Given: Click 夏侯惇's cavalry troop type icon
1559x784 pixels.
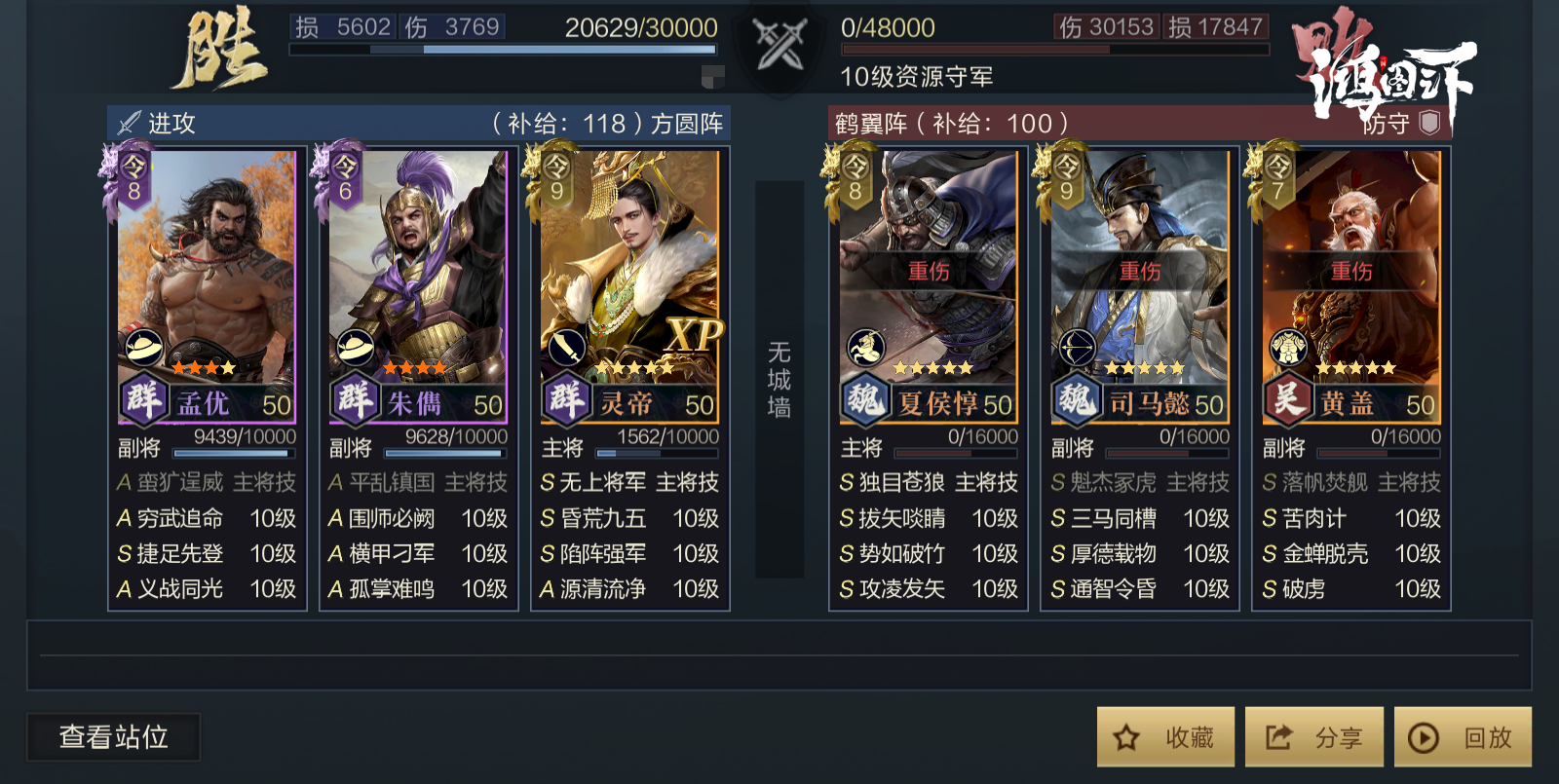Looking at the screenshot, I should pyautogui.click(x=866, y=347).
